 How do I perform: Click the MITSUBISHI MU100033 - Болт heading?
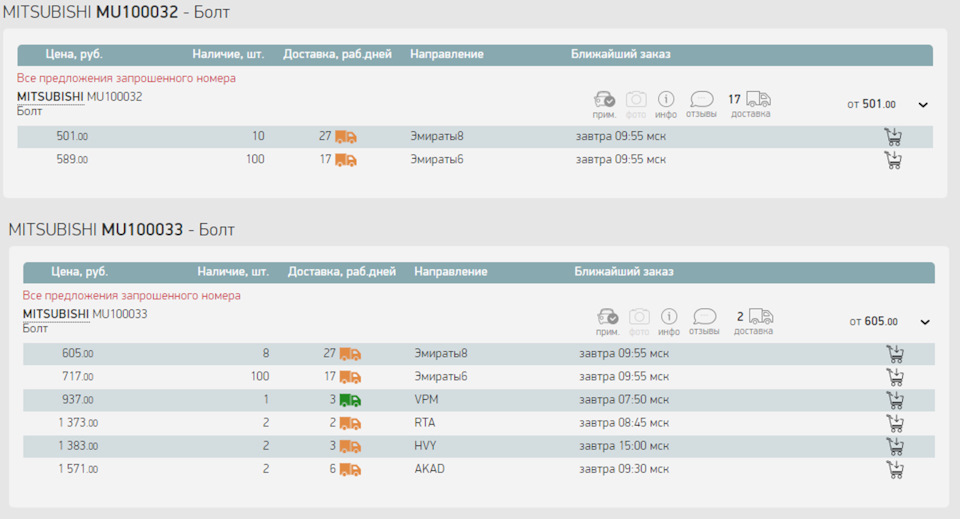[x=121, y=230]
